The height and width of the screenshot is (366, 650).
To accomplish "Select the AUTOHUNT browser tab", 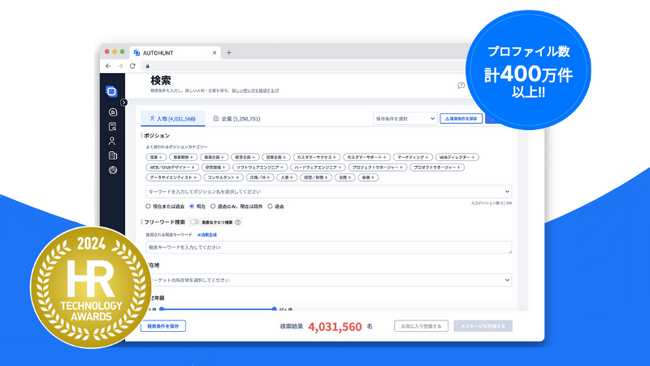I will coord(176,53).
